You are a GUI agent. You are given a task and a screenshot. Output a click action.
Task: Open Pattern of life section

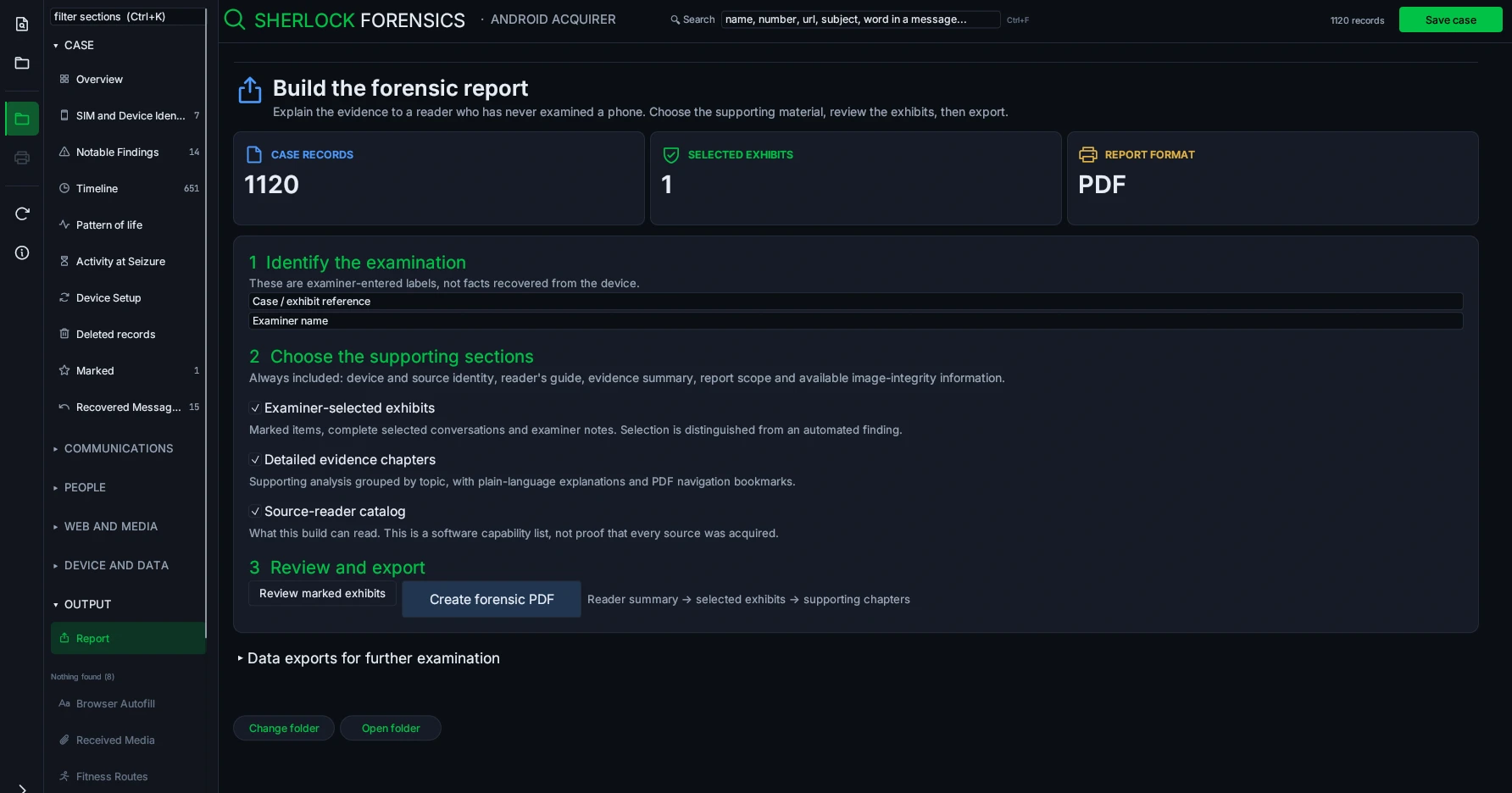[x=128, y=225]
